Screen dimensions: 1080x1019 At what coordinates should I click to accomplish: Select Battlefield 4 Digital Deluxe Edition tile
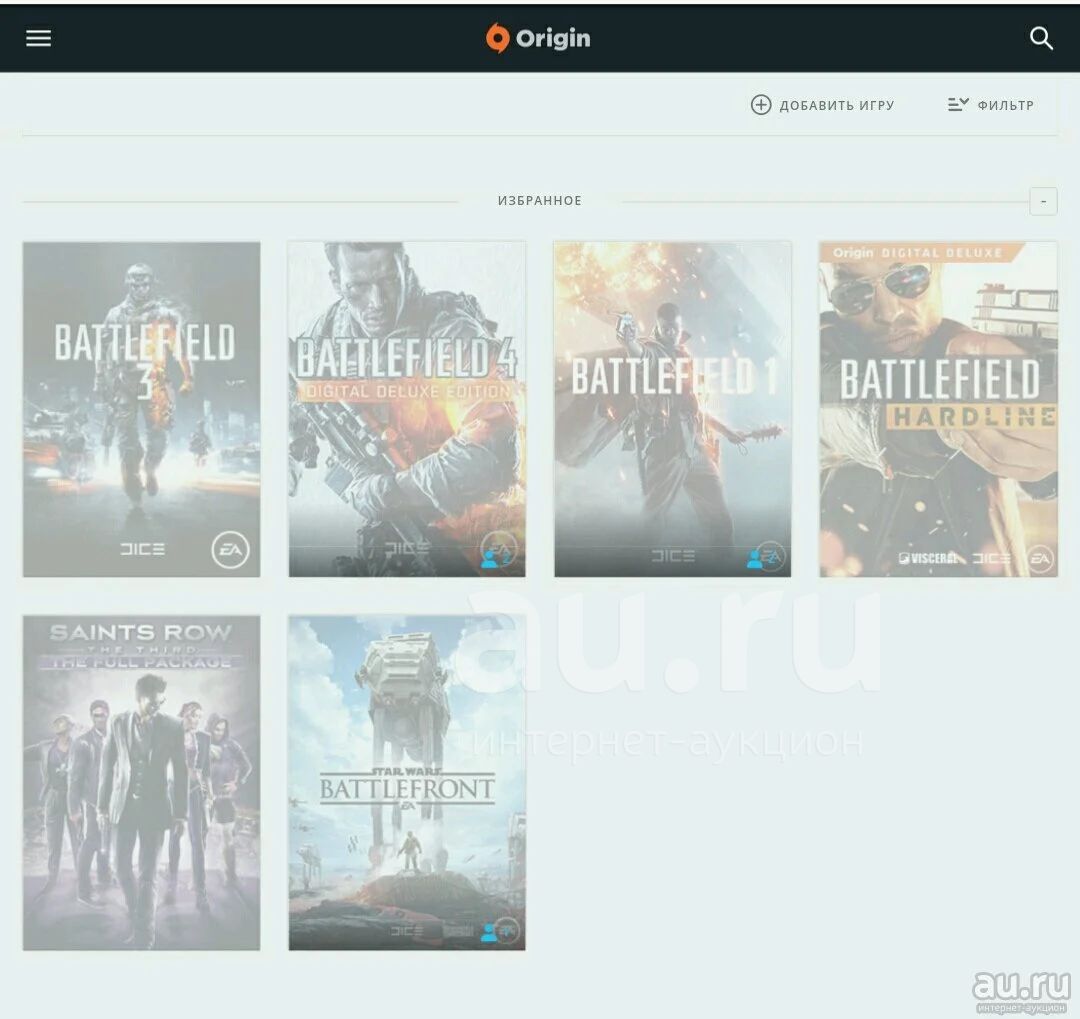point(407,409)
